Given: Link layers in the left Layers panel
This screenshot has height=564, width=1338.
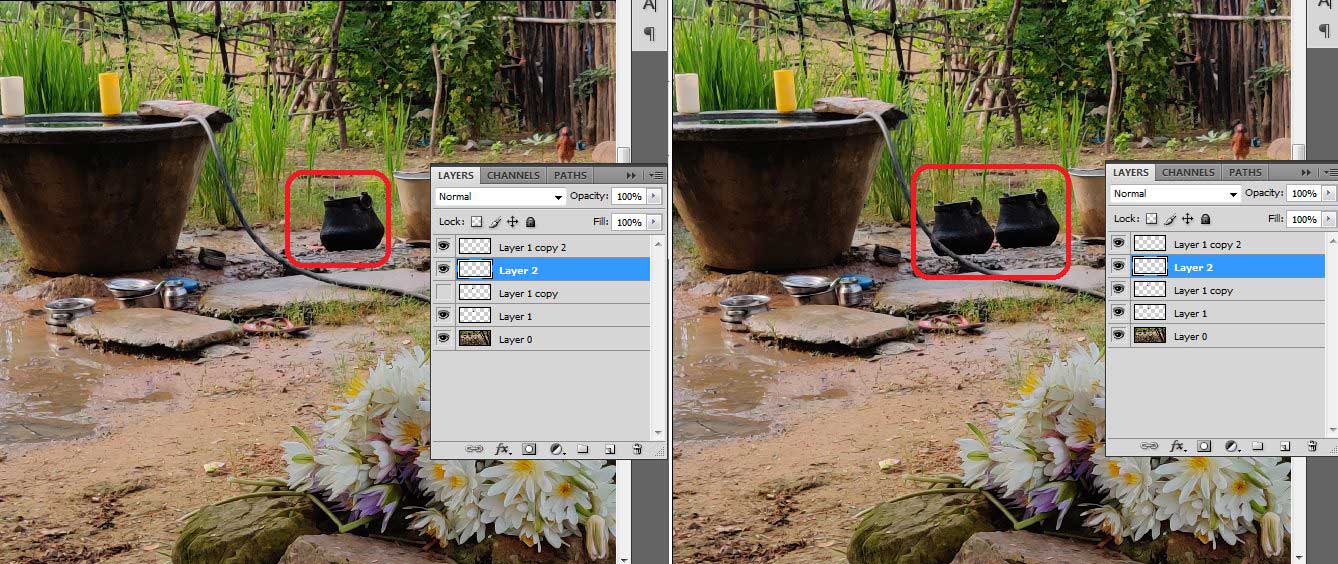Looking at the screenshot, I should (475, 450).
